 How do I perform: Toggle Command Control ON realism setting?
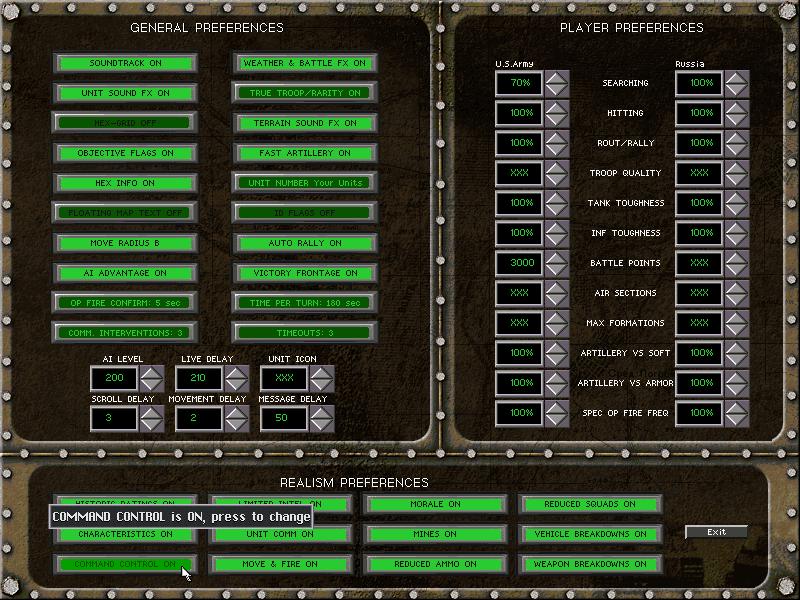(125, 564)
